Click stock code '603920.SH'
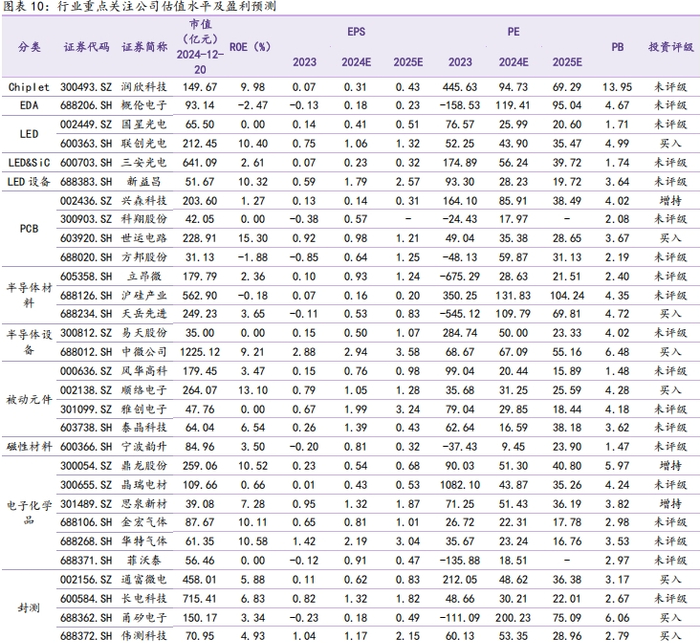The height and width of the screenshot is (643, 700). click(86, 238)
